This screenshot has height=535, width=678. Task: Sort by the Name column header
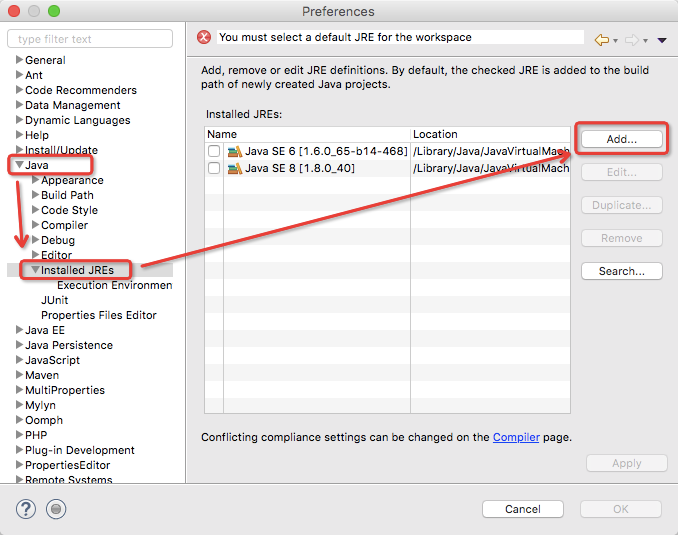(307, 134)
